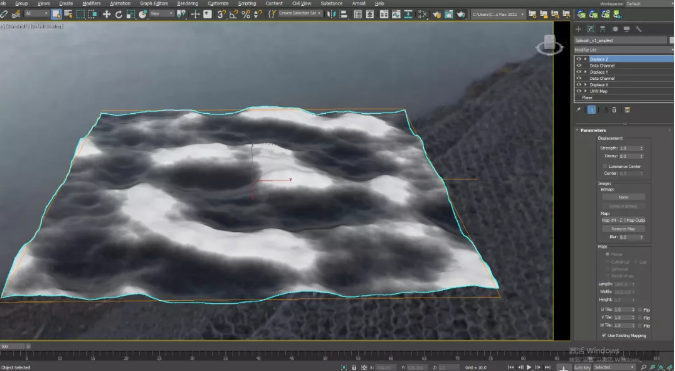Open the View reference coordinate dropdown
675x371 pixels.
tap(162, 14)
